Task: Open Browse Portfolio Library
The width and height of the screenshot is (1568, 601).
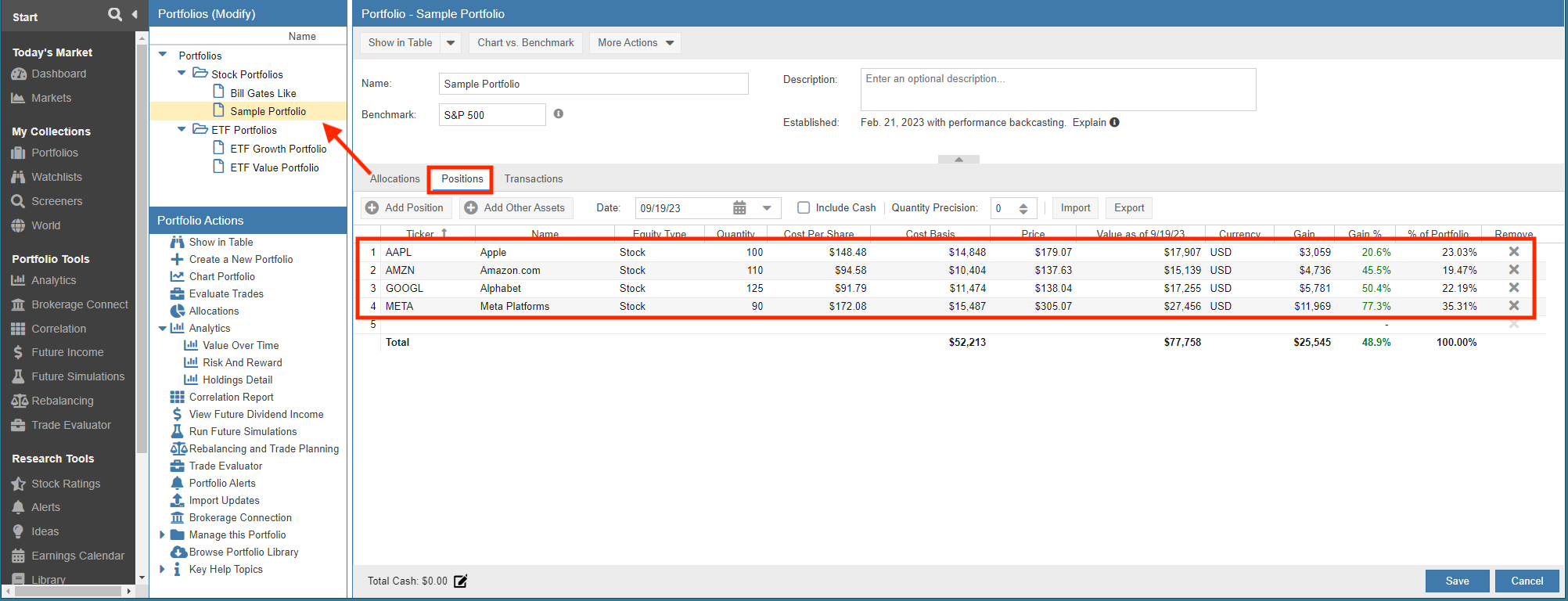Action: click(x=235, y=552)
